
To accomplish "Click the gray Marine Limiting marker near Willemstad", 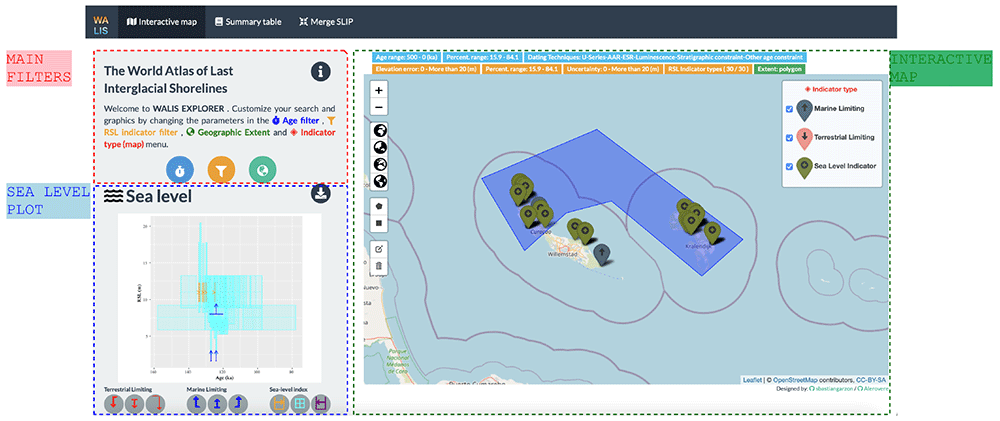I will click(x=601, y=253).
